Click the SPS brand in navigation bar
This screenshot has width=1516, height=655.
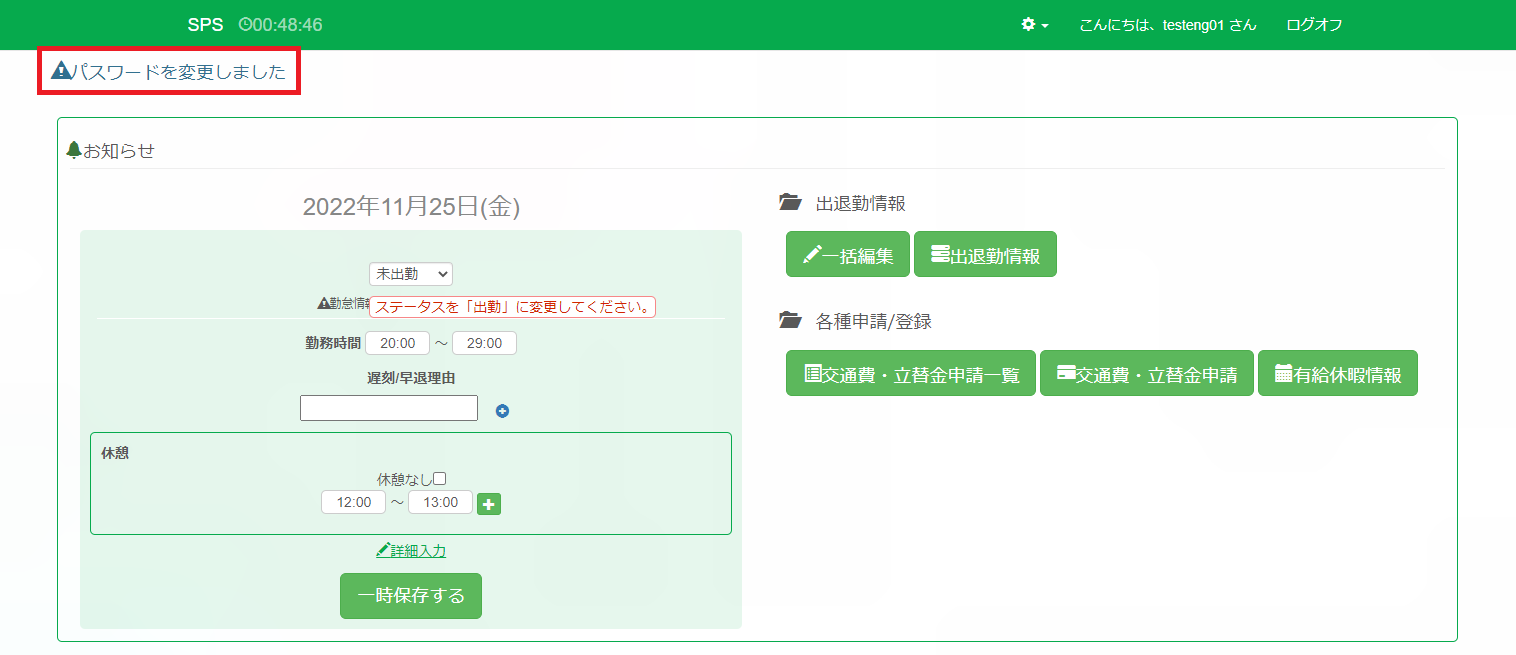pyautogui.click(x=205, y=25)
